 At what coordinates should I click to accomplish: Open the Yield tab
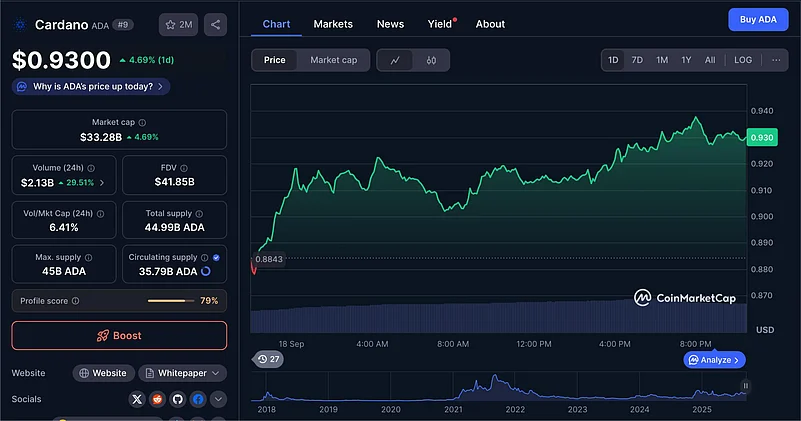point(440,24)
